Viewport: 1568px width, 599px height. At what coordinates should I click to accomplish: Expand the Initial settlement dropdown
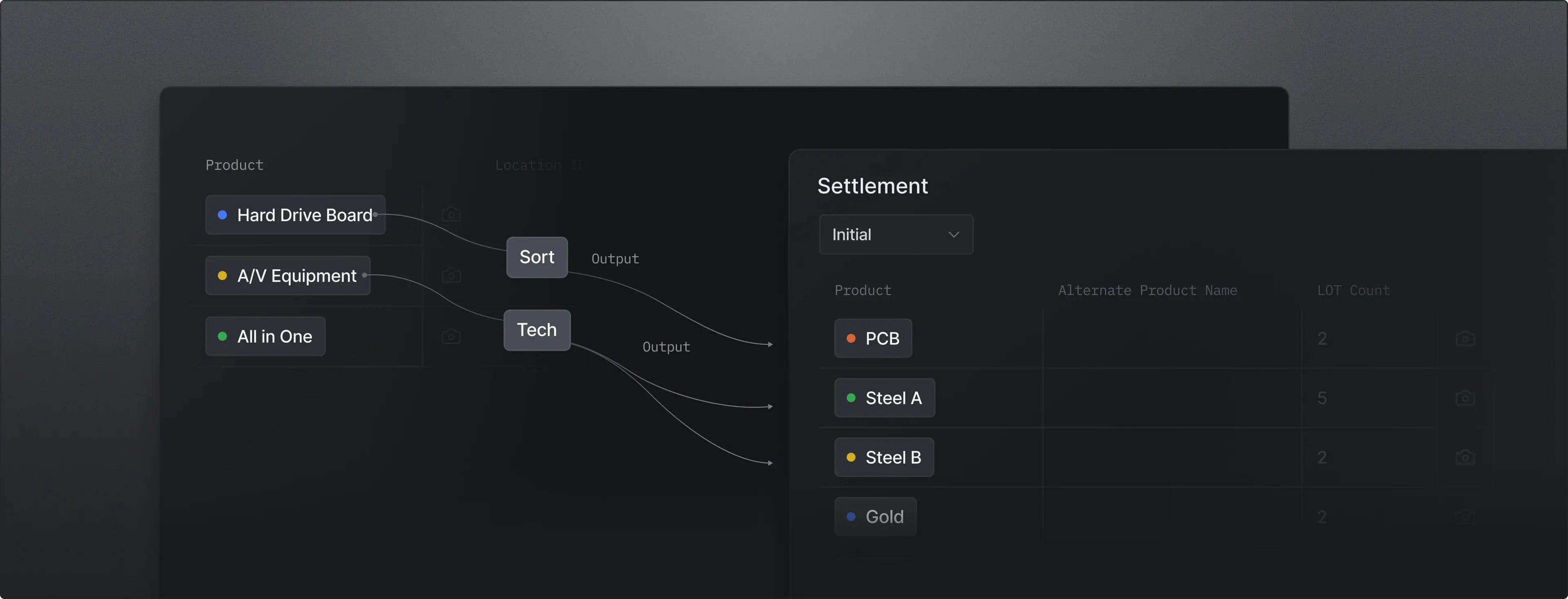pos(896,235)
